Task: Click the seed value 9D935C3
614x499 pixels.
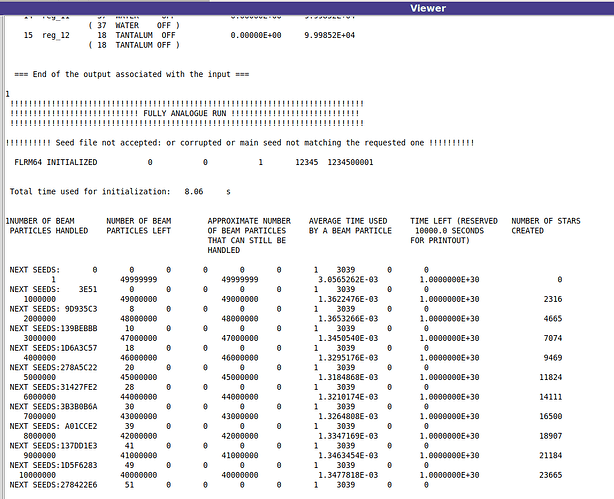Action: 79,309
